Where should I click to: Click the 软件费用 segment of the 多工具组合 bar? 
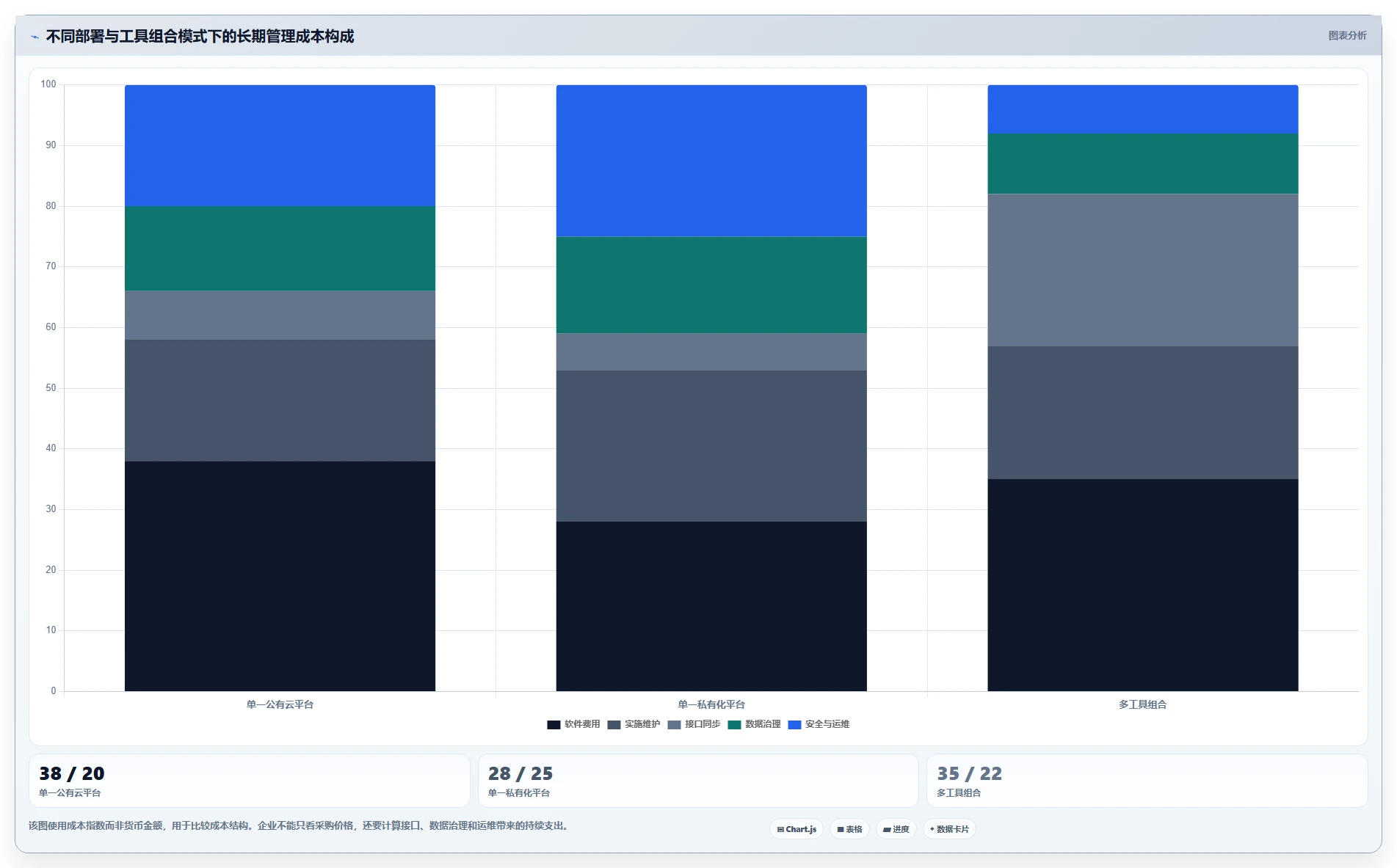click(1143, 586)
